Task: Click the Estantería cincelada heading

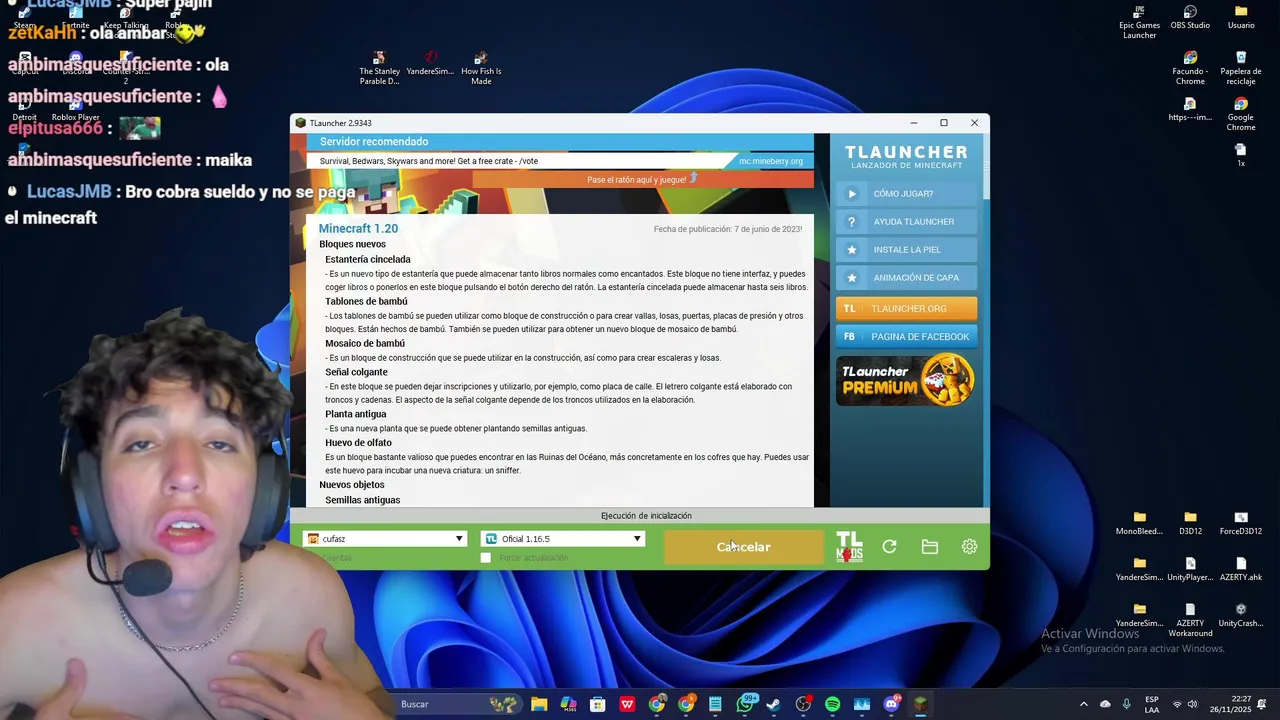Action: click(368, 259)
